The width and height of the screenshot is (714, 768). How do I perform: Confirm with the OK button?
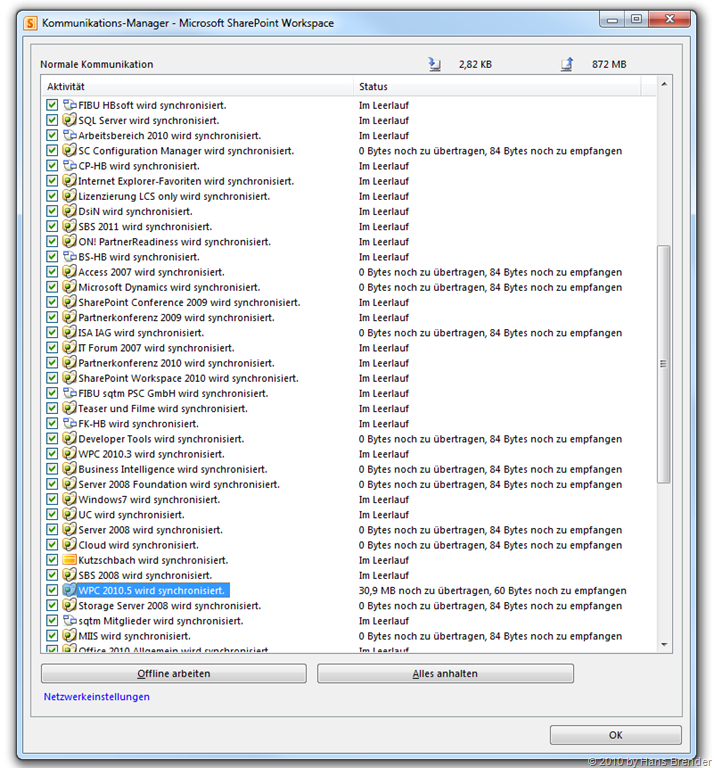(615, 735)
